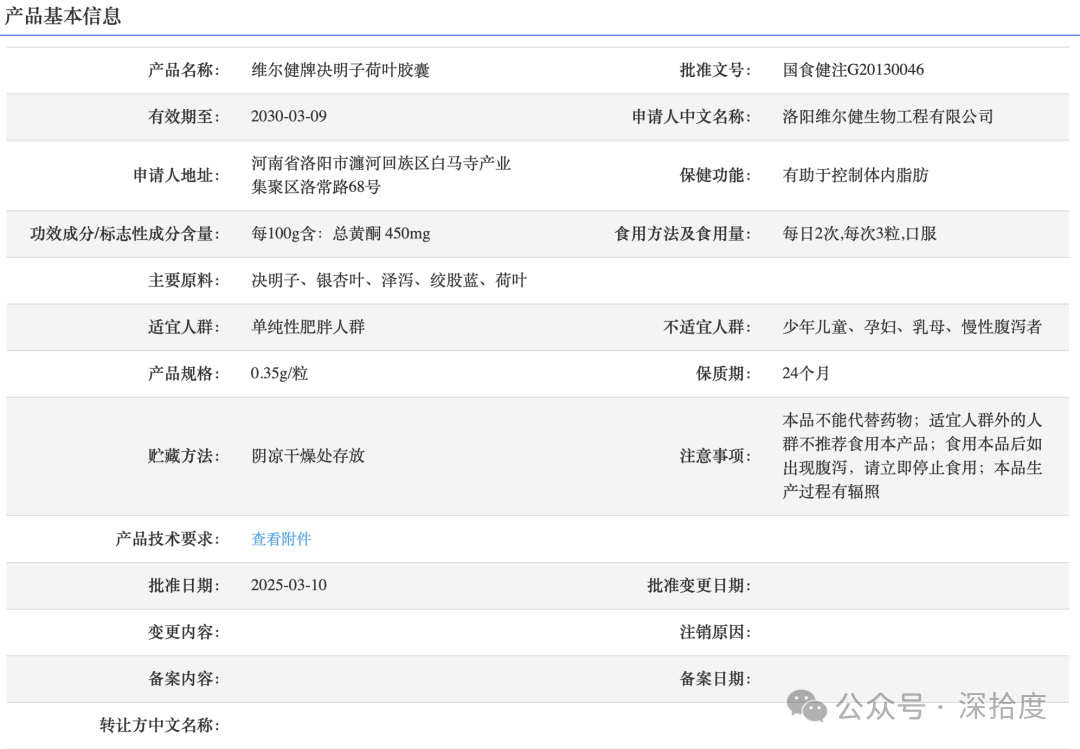Screen dimensions: 1080x749
Task: Select storage method 阴凉干燥处存放
Action: (x=308, y=455)
